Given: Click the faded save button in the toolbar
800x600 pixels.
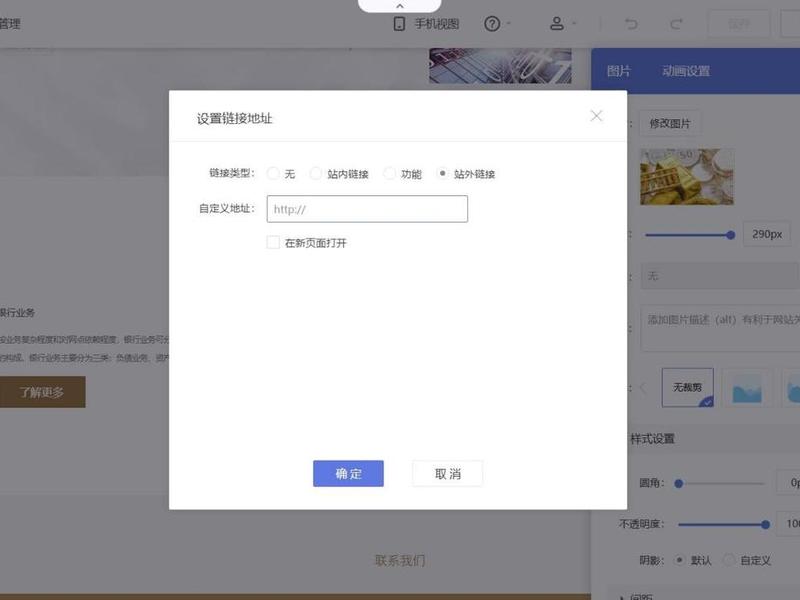Looking at the screenshot, I should coord(738,23).
